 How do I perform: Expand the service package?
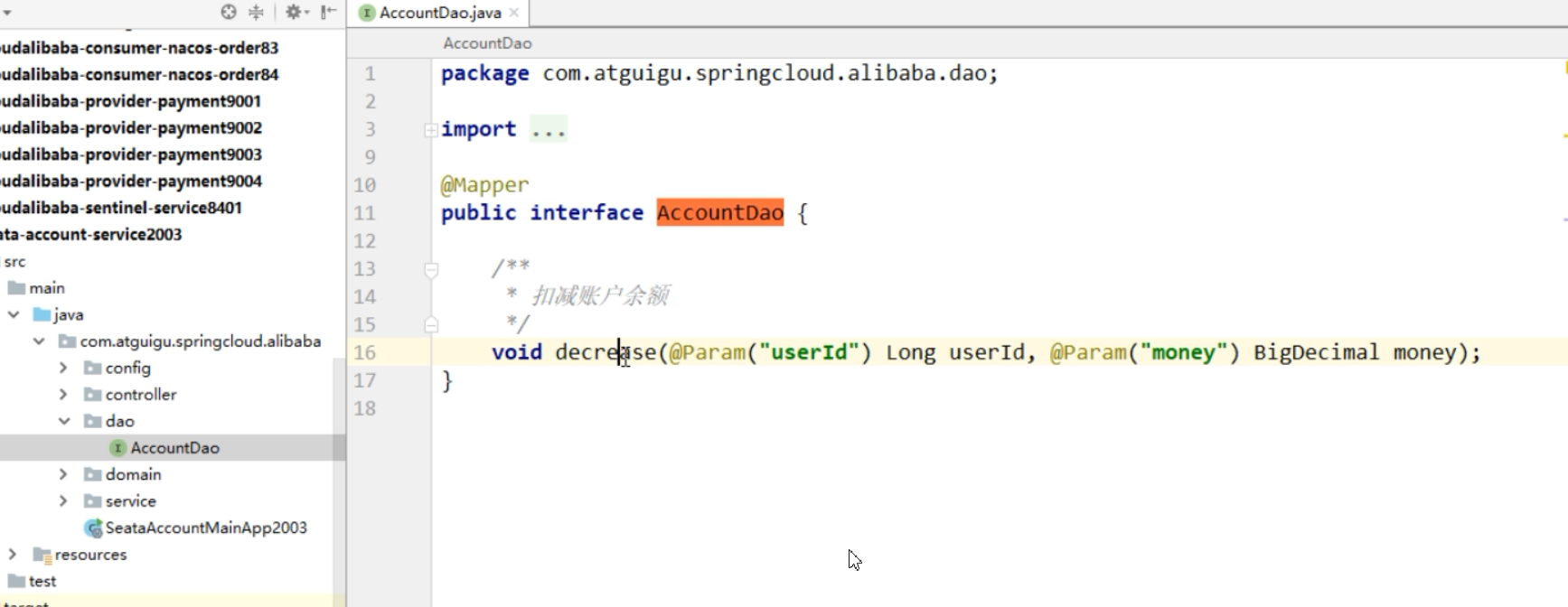[63, 500]
